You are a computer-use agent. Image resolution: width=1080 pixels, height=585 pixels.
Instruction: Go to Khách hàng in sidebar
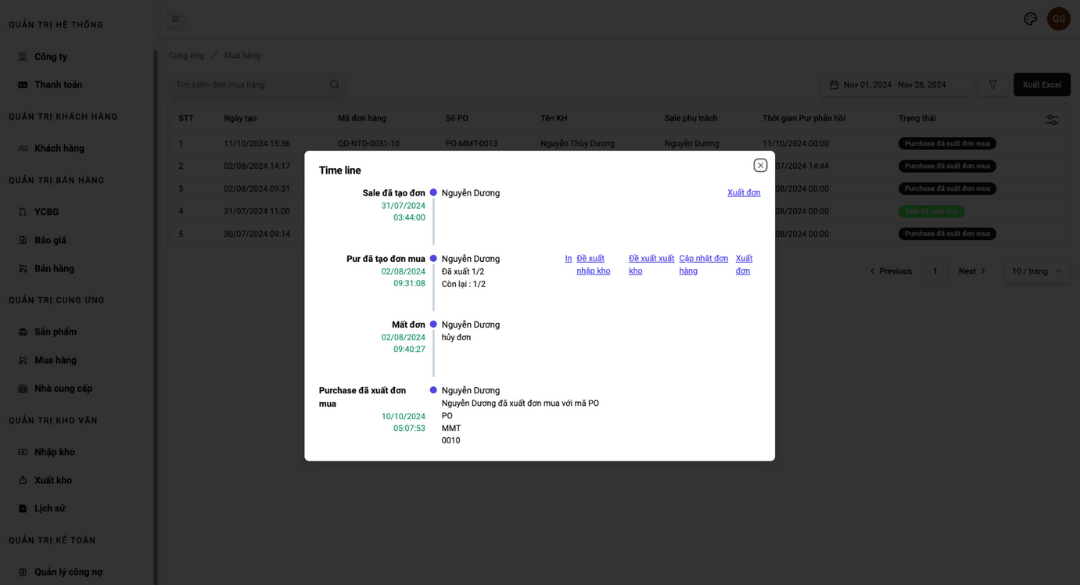[x=59, y=148]
